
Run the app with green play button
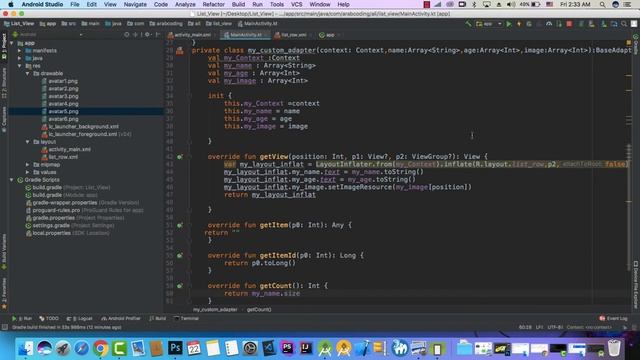[509, 24]
